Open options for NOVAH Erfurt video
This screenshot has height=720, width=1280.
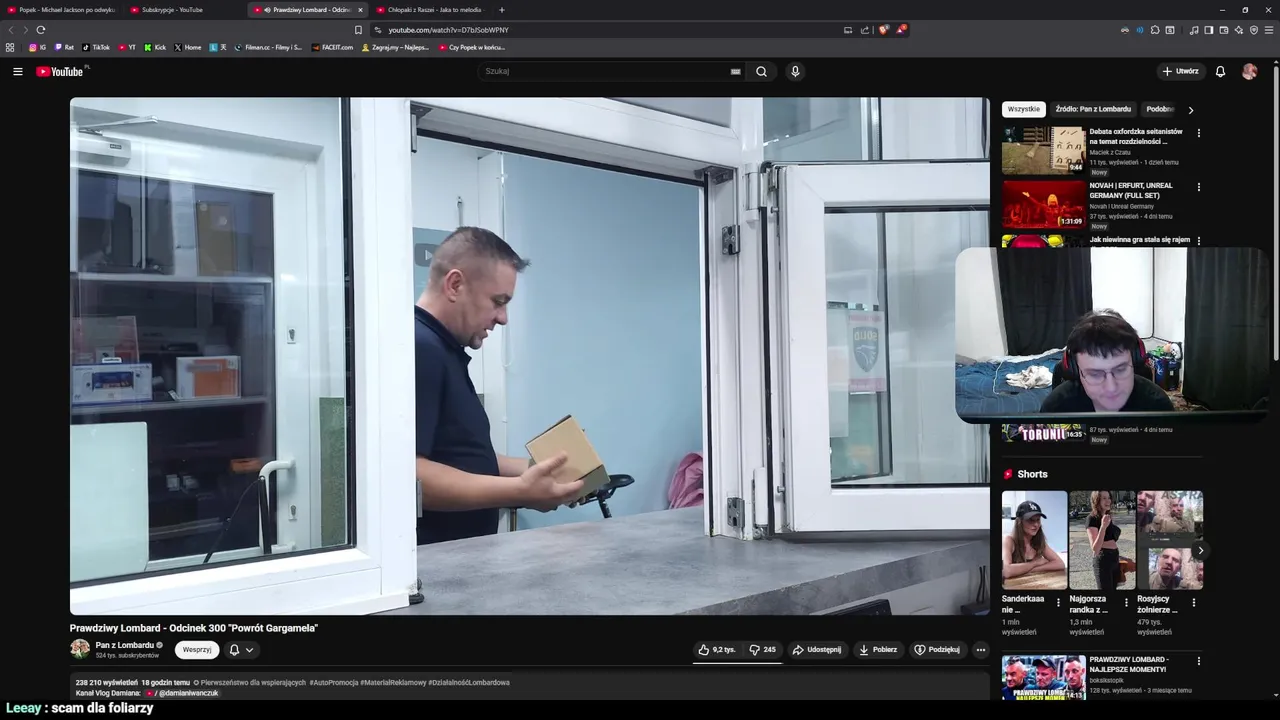1199,187
